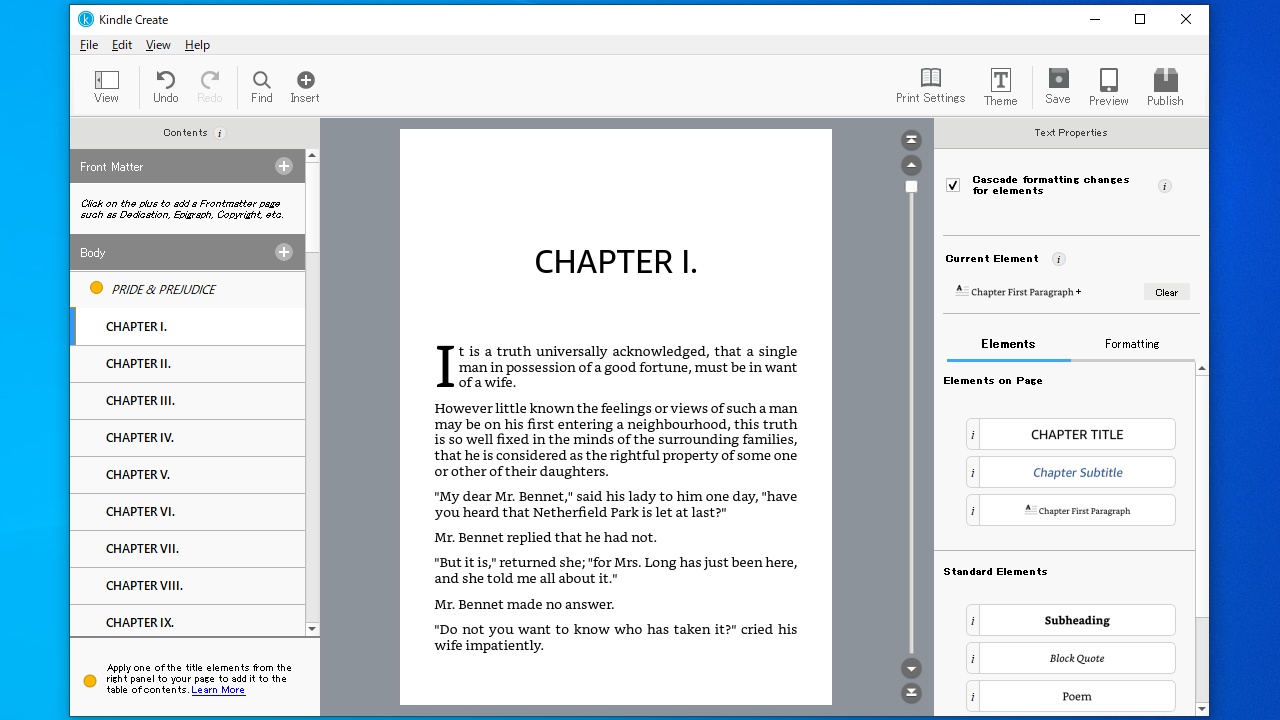Select CHAPTER I. in contents list

tap(188, 327)
